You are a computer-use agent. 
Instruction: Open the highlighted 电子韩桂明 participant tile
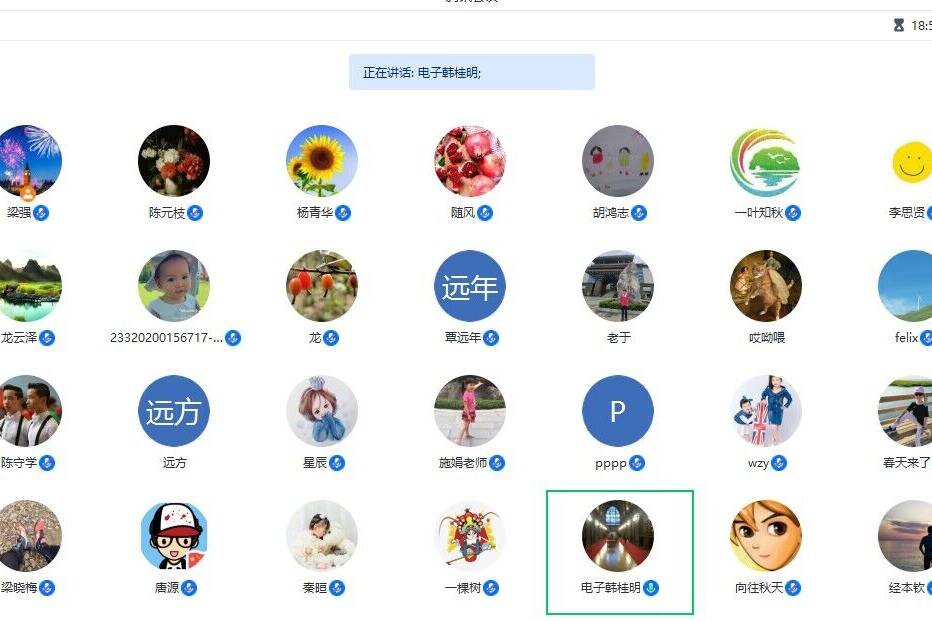coord(619,552)
